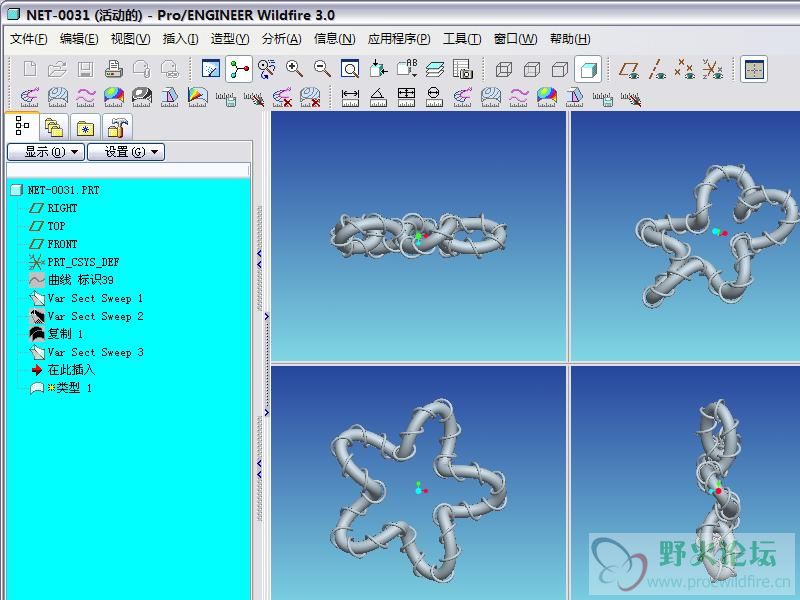Click the mail with attachment icon
The image size is (800, 600).
(141, 68)
